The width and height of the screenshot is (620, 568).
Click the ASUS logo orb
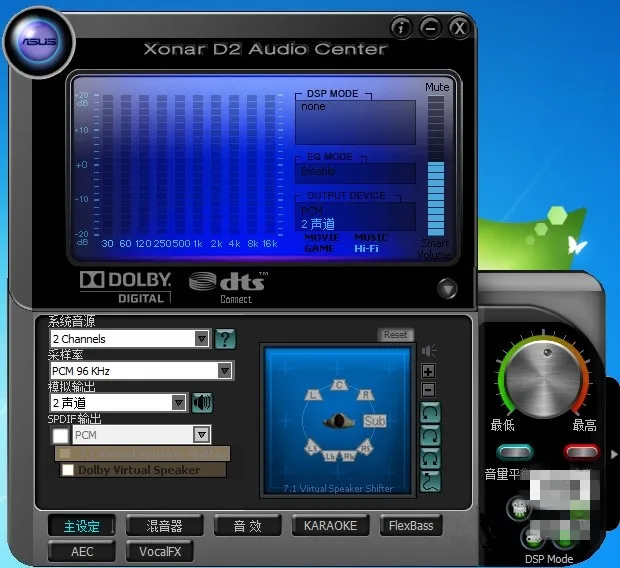pyautogui.click(x=39, y=42)
